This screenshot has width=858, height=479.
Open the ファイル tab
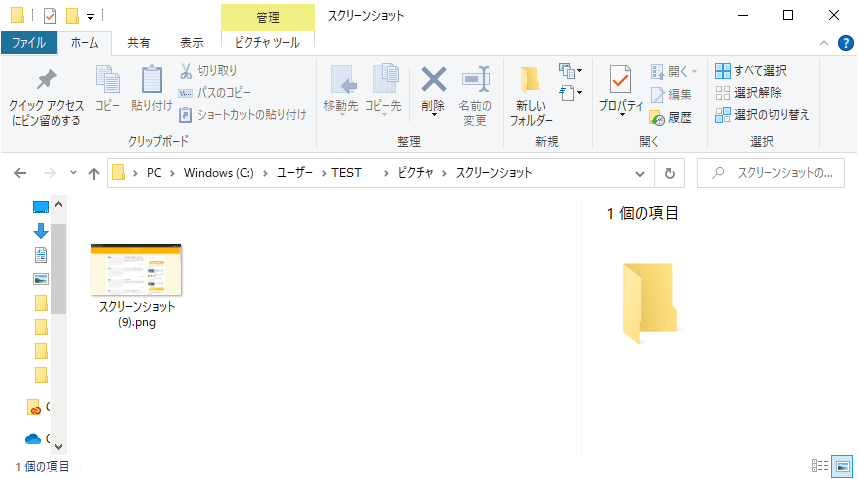29,43
